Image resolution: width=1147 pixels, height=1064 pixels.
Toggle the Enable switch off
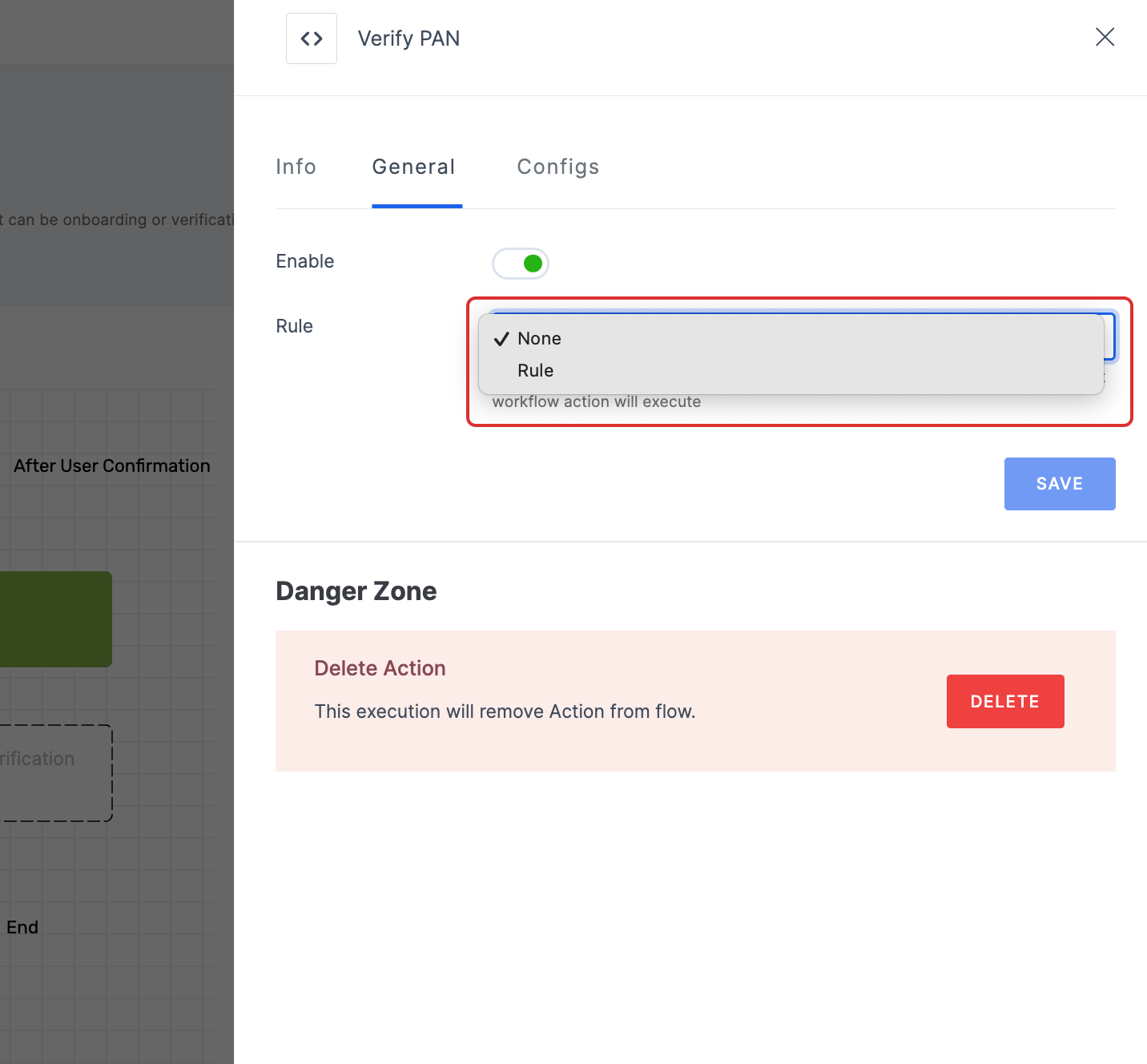click(521, 263)
